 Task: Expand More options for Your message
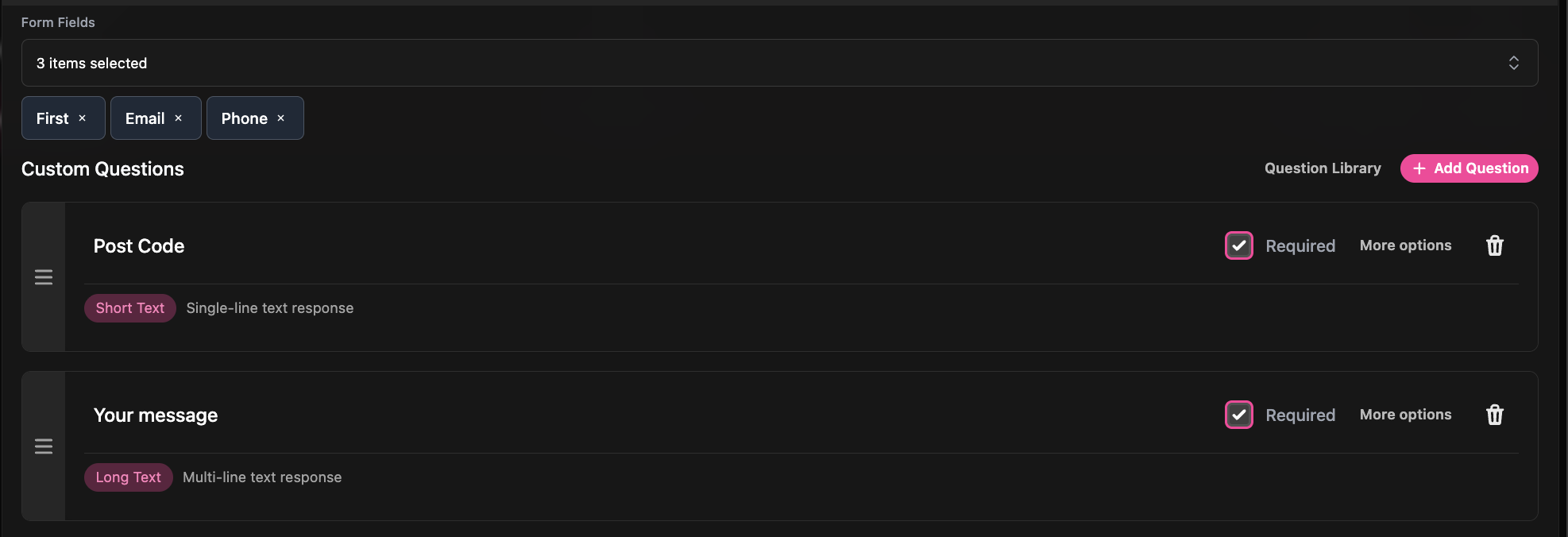point(1405,415)
